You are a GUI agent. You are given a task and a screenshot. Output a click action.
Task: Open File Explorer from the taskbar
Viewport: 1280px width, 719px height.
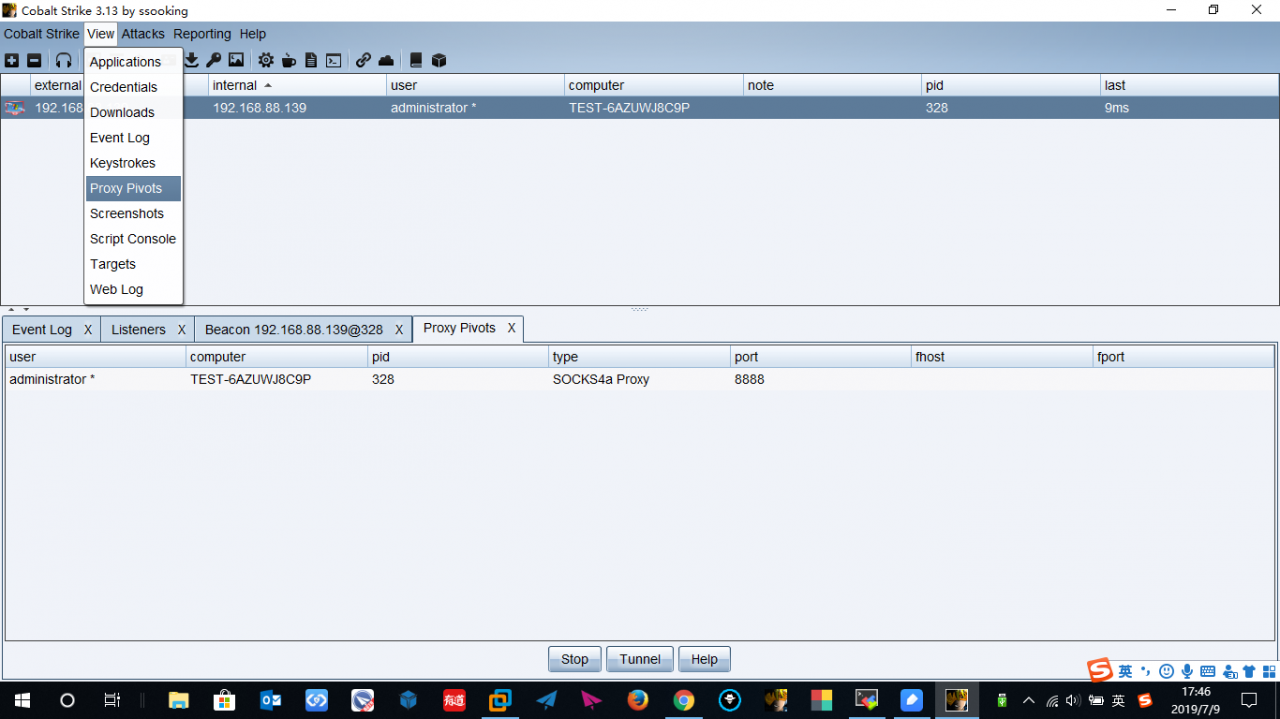(x=179, y=700)
